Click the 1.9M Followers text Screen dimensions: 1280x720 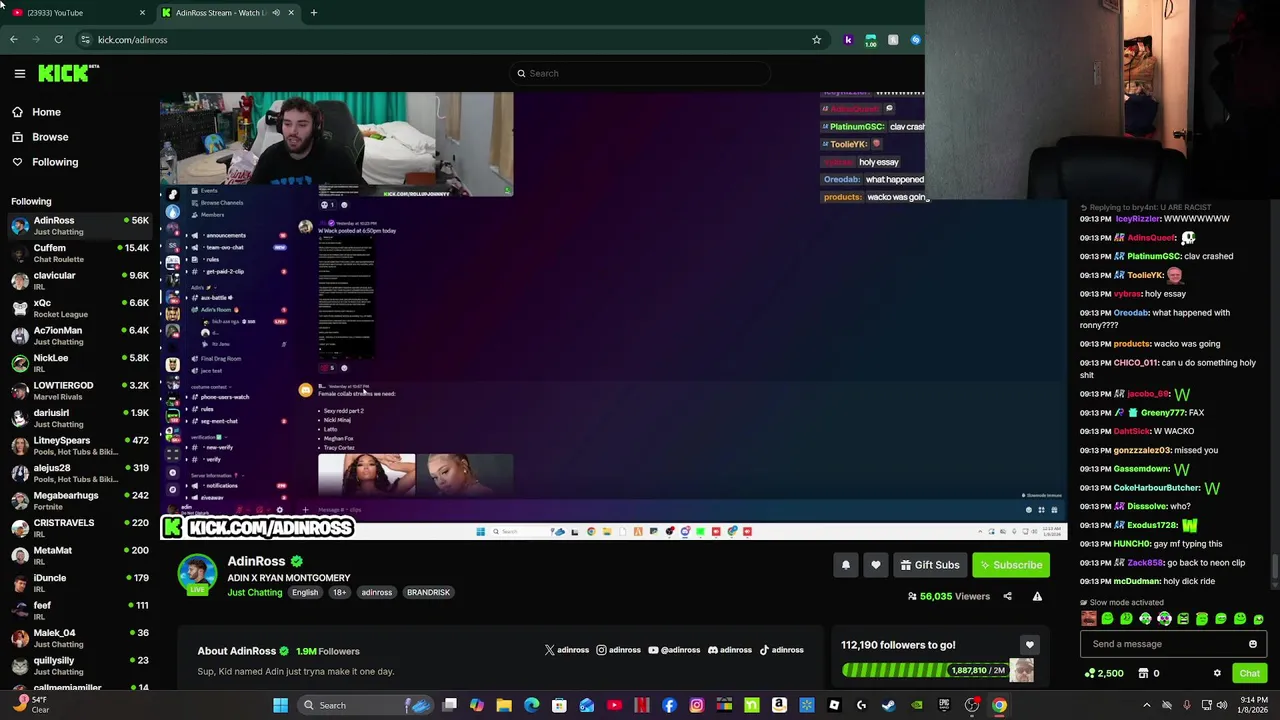[328, 651]
